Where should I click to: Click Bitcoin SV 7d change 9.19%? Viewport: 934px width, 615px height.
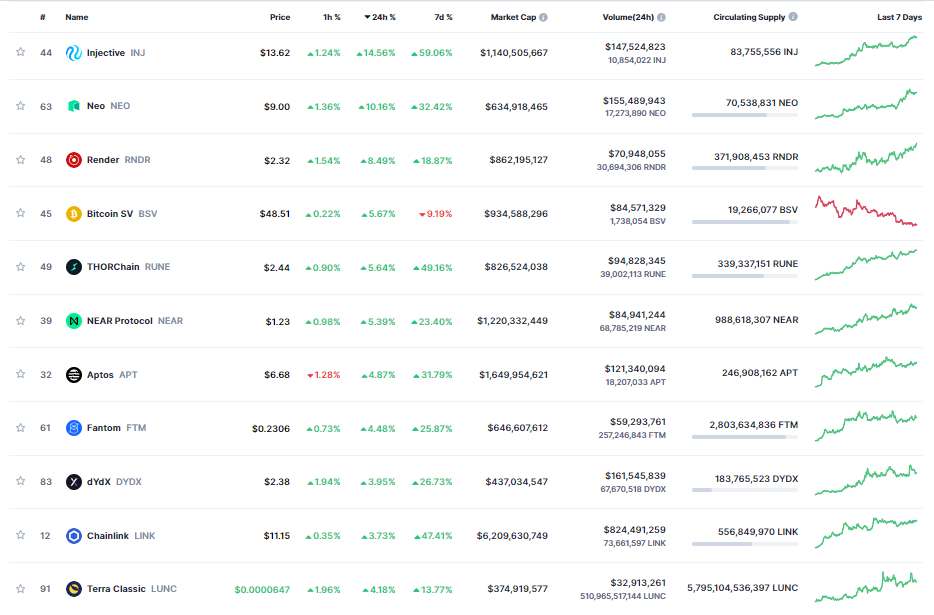pyautogui.click(x=435, y=214)
